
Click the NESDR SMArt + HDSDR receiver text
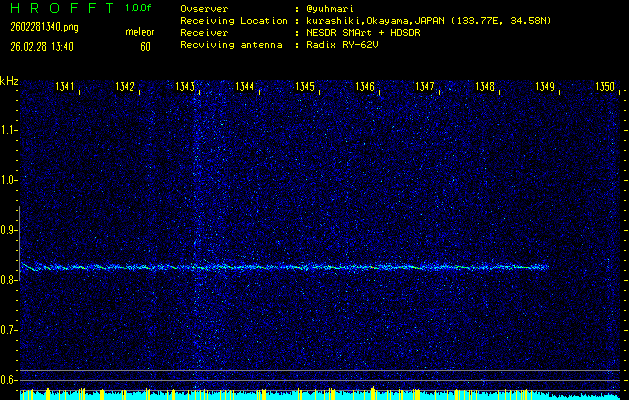[x=364, y=33]
